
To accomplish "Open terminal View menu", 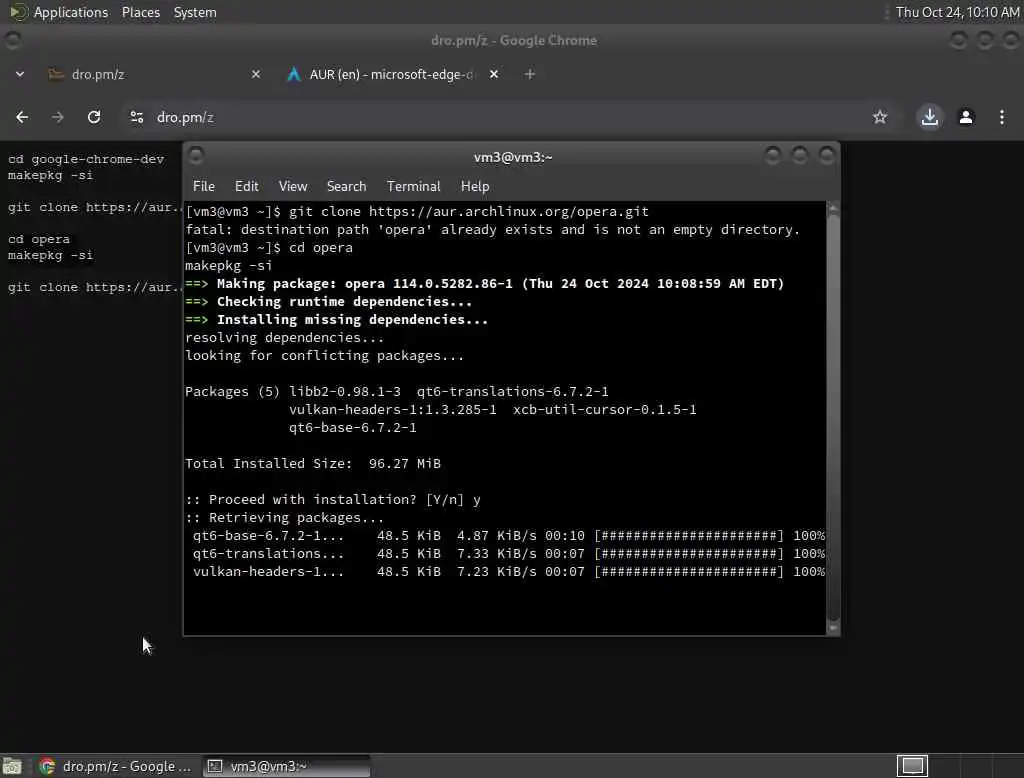I will (x=293, y=186).
